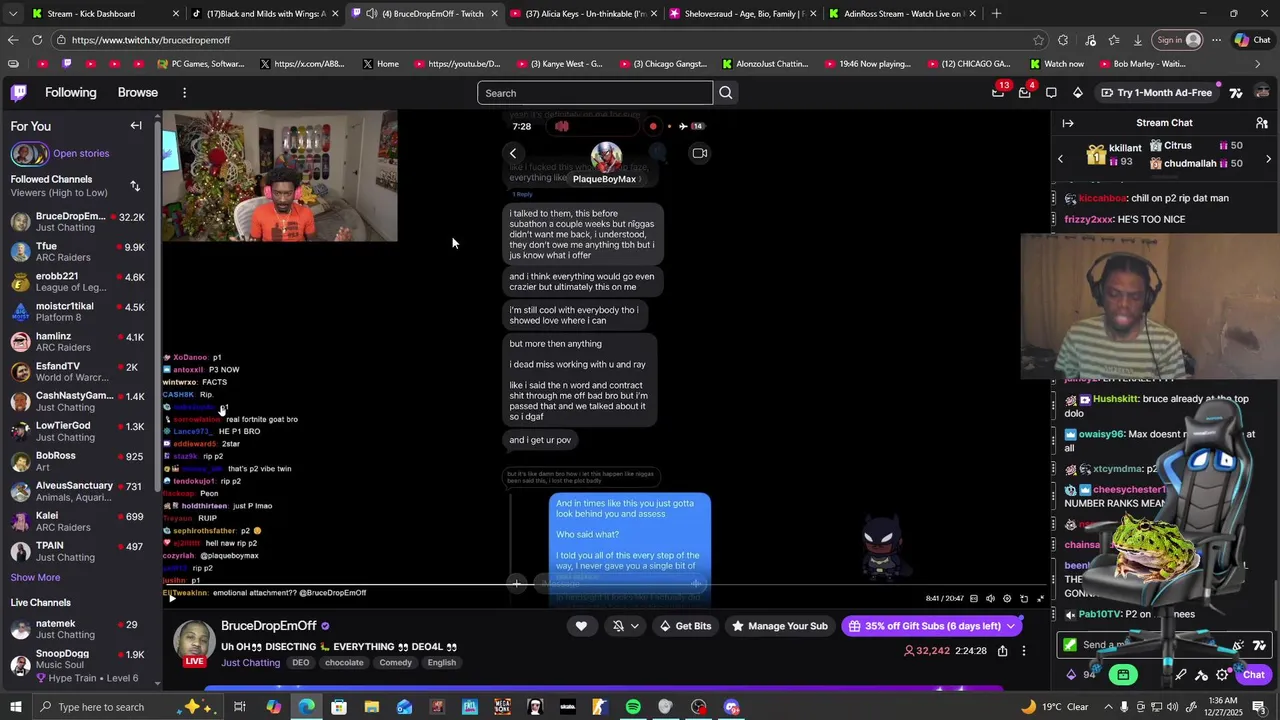This screenshot has width=1280, height=720.
Task: Click Show More followed channels
Action: [35, 577]
